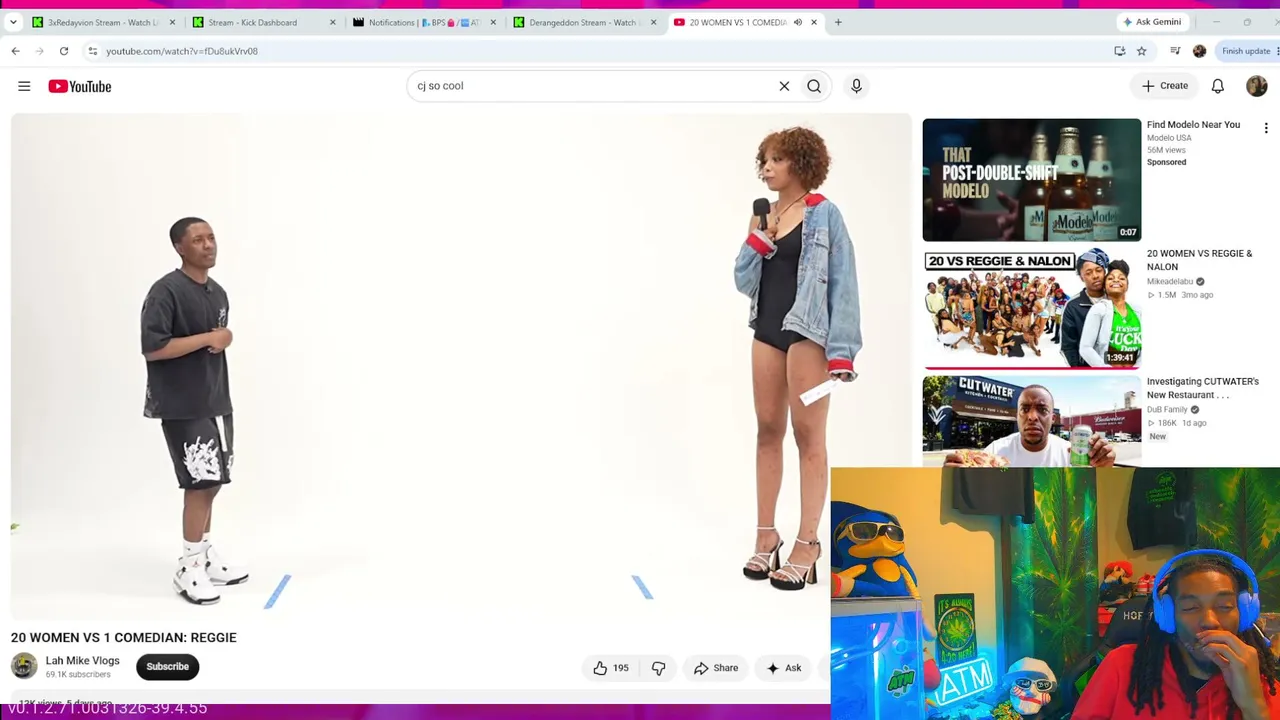Viewport: 1280px width, 720px height.
Task: Open Investigating CUTWATER'S New Restaurant title
Action: point(1203,388)
